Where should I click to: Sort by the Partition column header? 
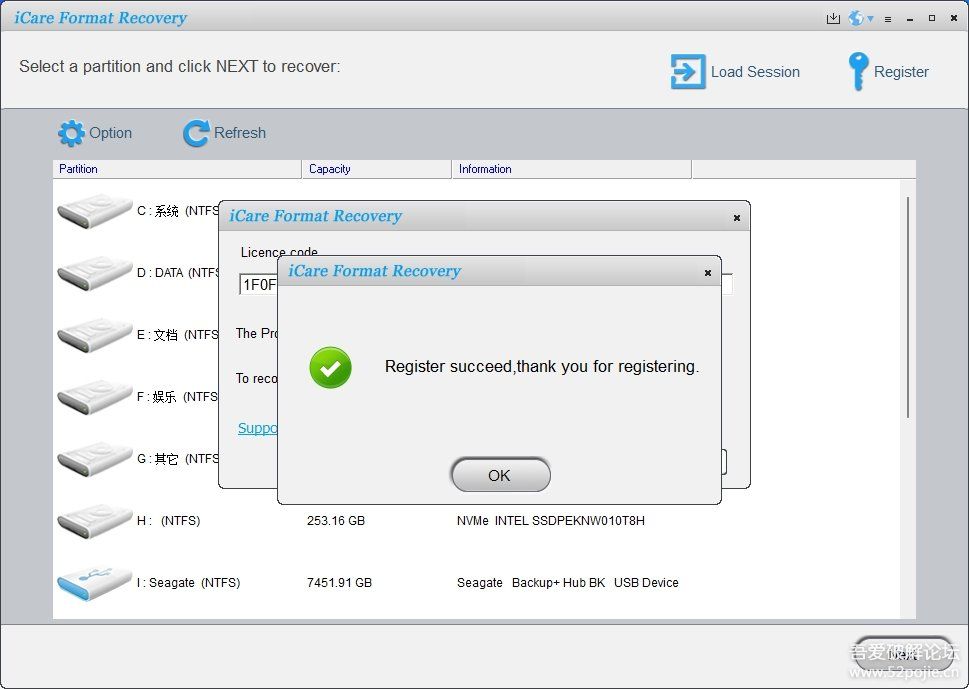pyautogui.click(x=176, y=169)
